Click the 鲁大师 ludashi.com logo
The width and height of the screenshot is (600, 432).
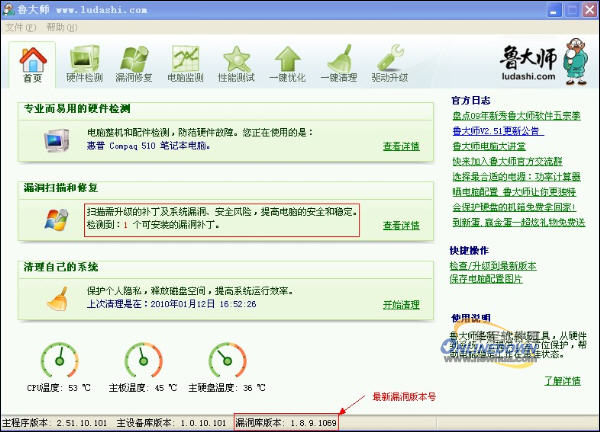(x=543, y=62)
